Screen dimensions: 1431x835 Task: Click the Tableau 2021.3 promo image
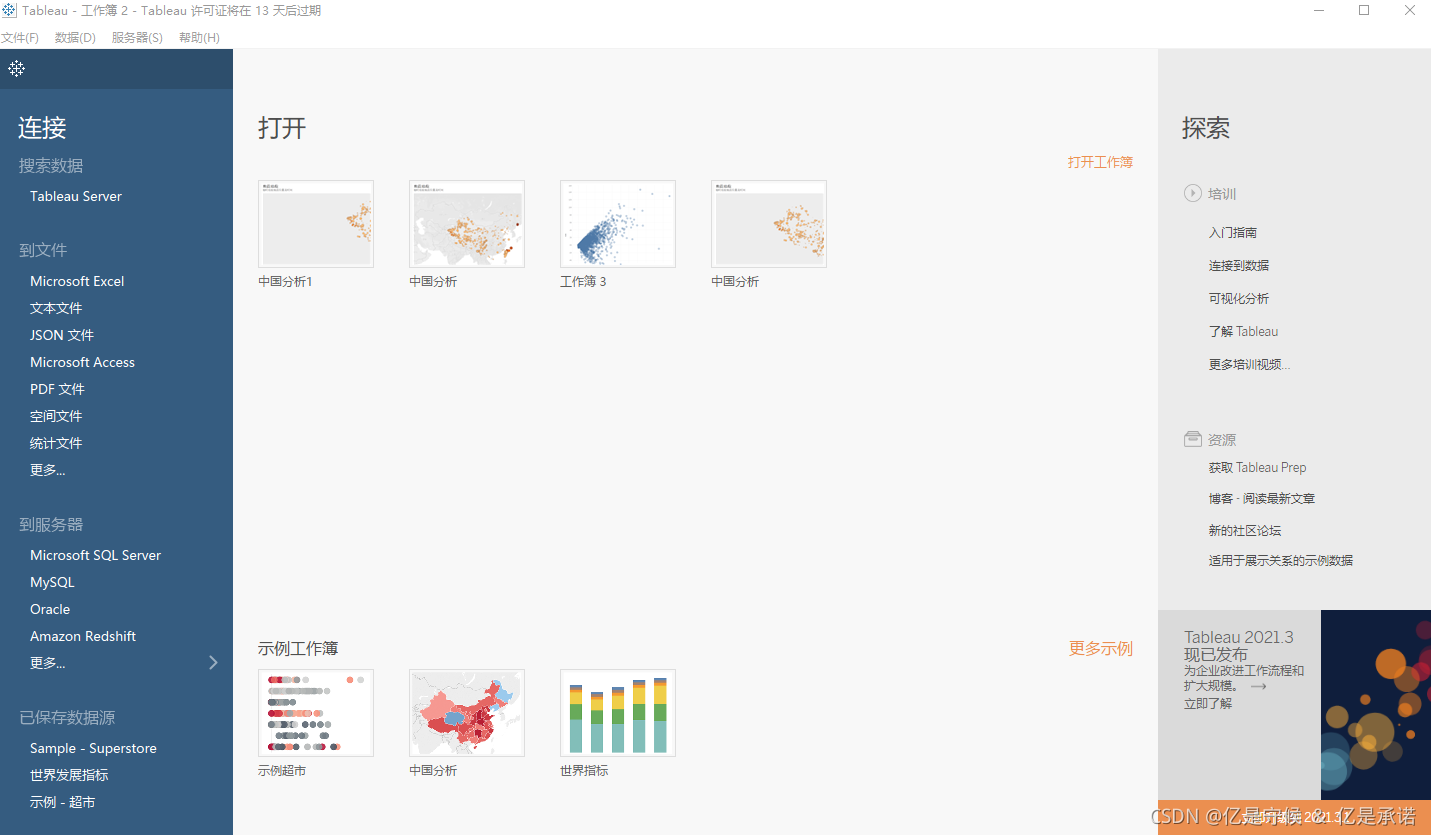[1376, 705]
